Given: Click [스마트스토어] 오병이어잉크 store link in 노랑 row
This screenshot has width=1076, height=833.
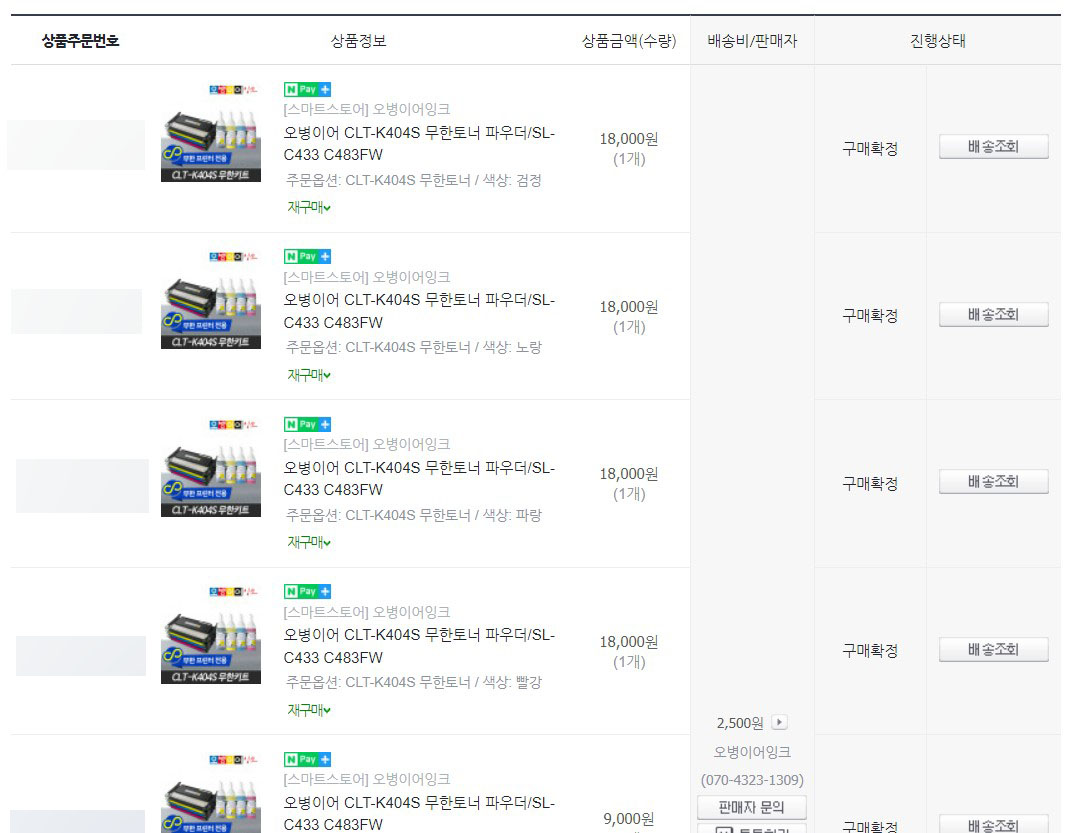Looking at the screenshot, I should coord(366,277).
